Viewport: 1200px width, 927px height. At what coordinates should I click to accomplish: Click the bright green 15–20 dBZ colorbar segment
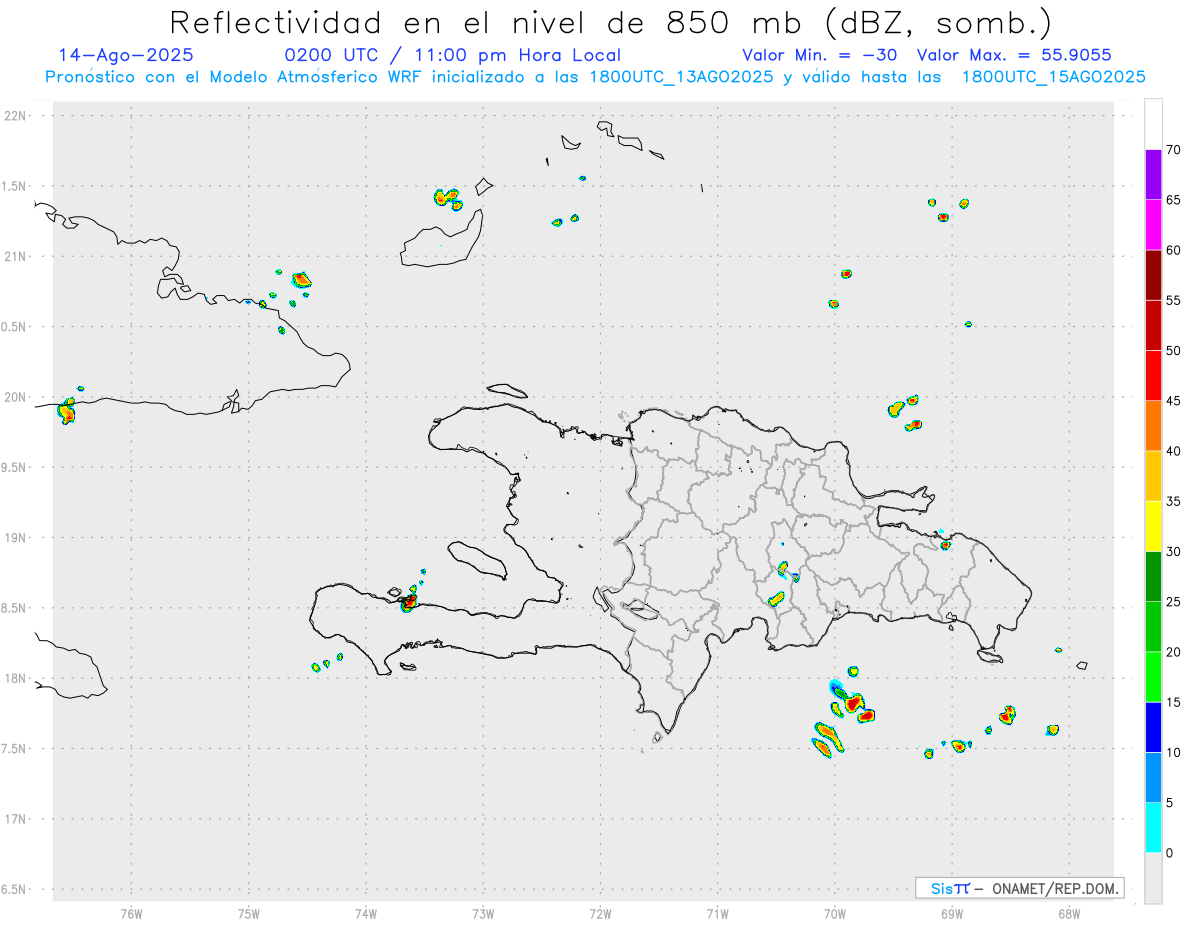point(1153,677)
